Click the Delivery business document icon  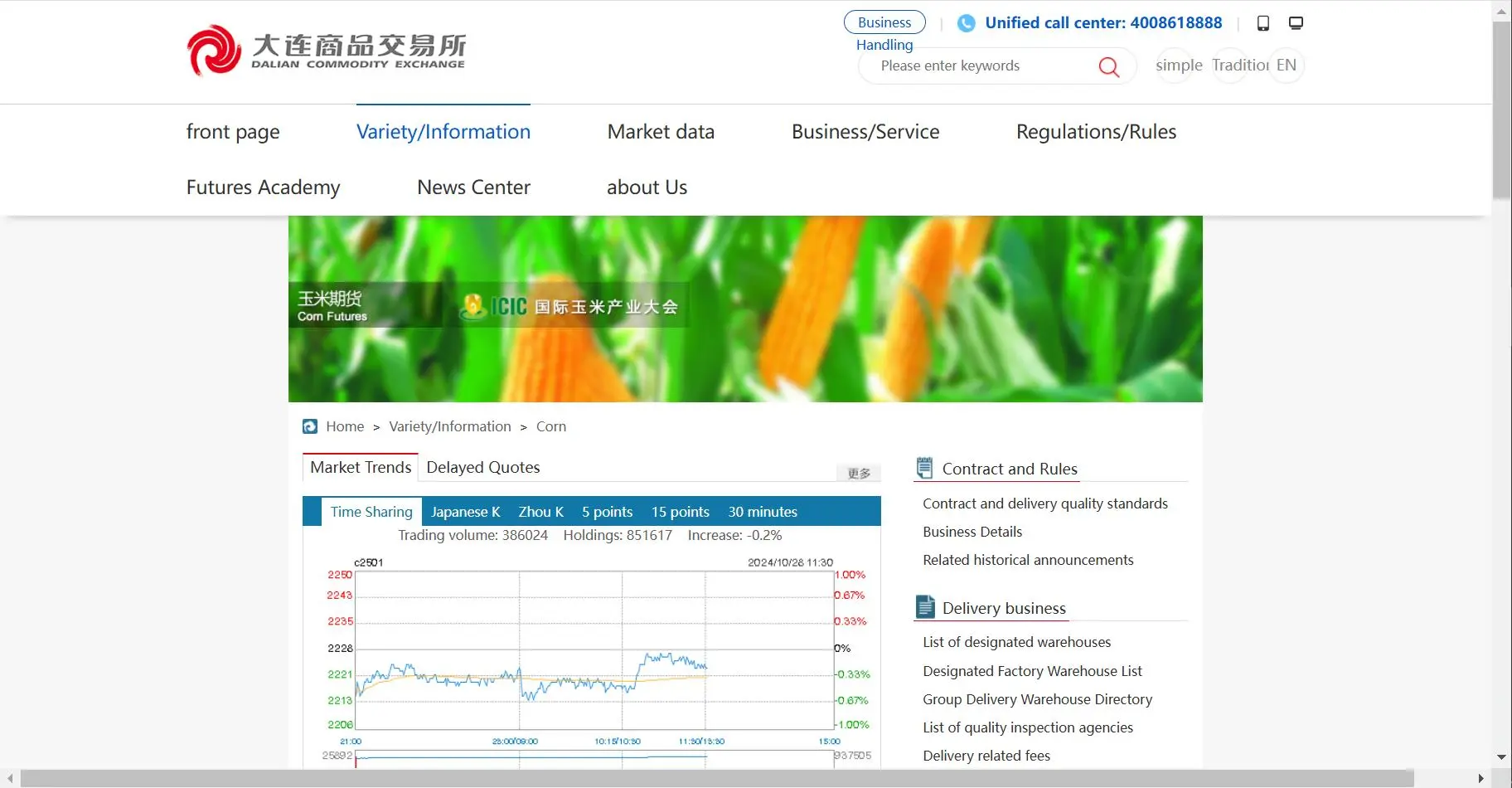point(924,607)
